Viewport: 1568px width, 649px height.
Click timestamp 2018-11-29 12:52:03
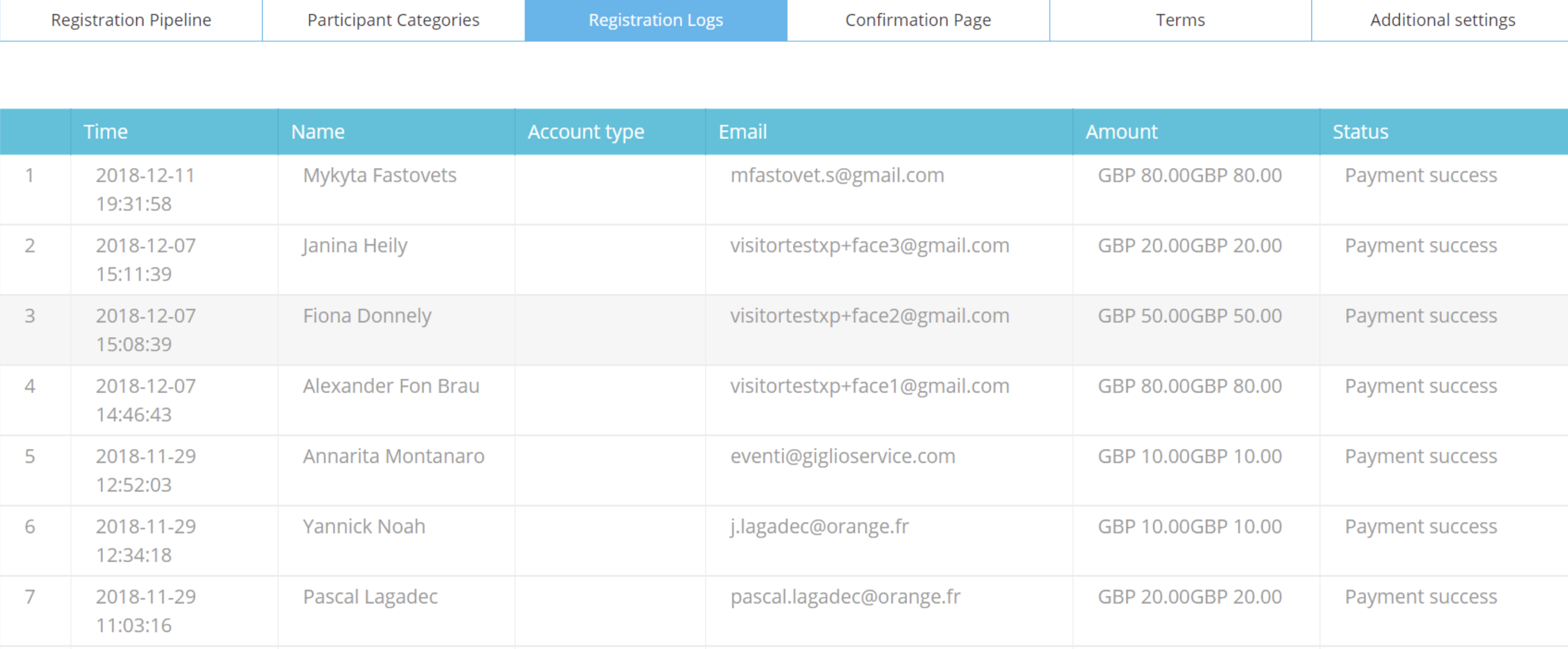click(x=146, y=470)
